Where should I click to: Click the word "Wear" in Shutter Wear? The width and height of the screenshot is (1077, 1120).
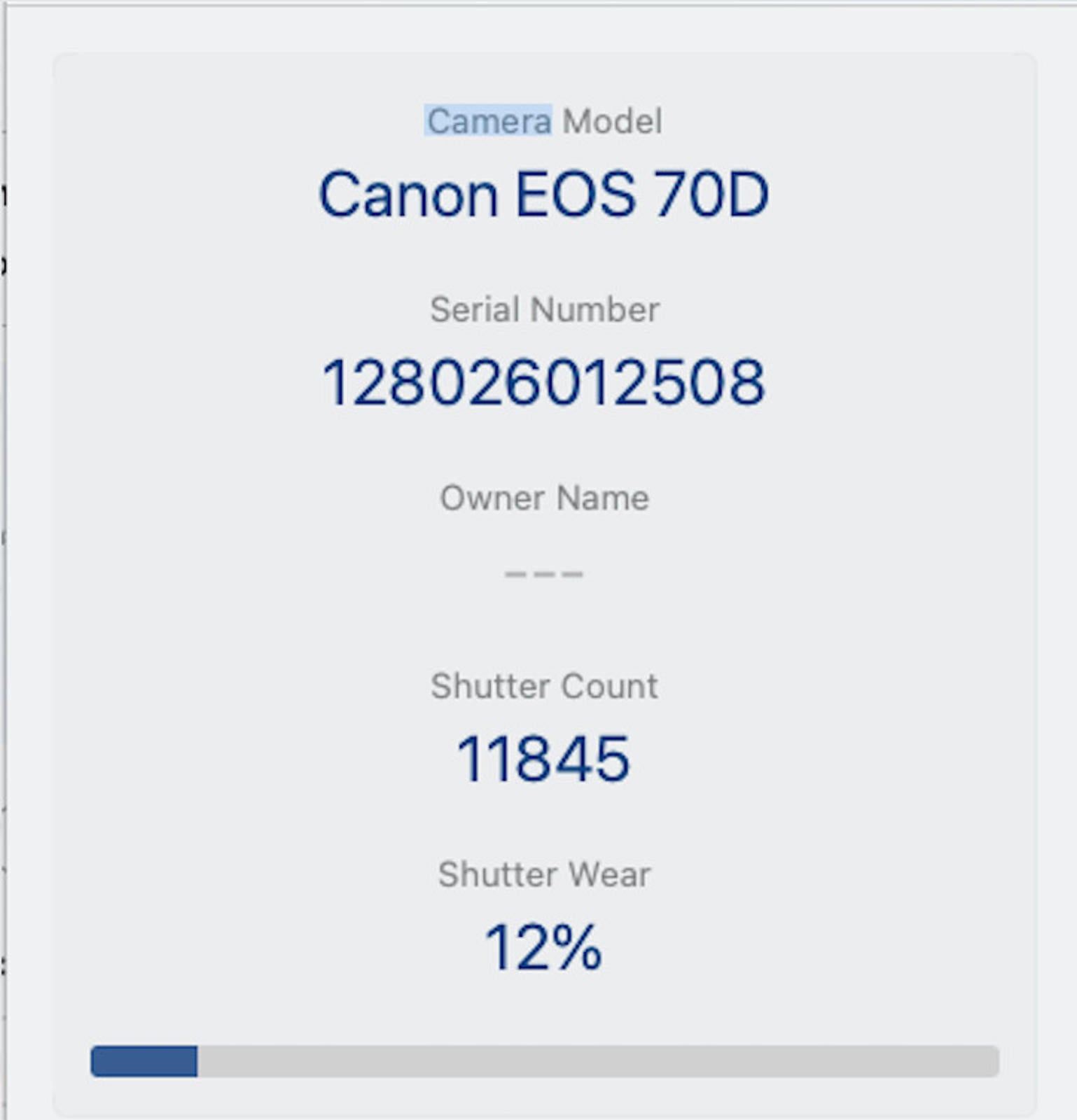(609, 874)
